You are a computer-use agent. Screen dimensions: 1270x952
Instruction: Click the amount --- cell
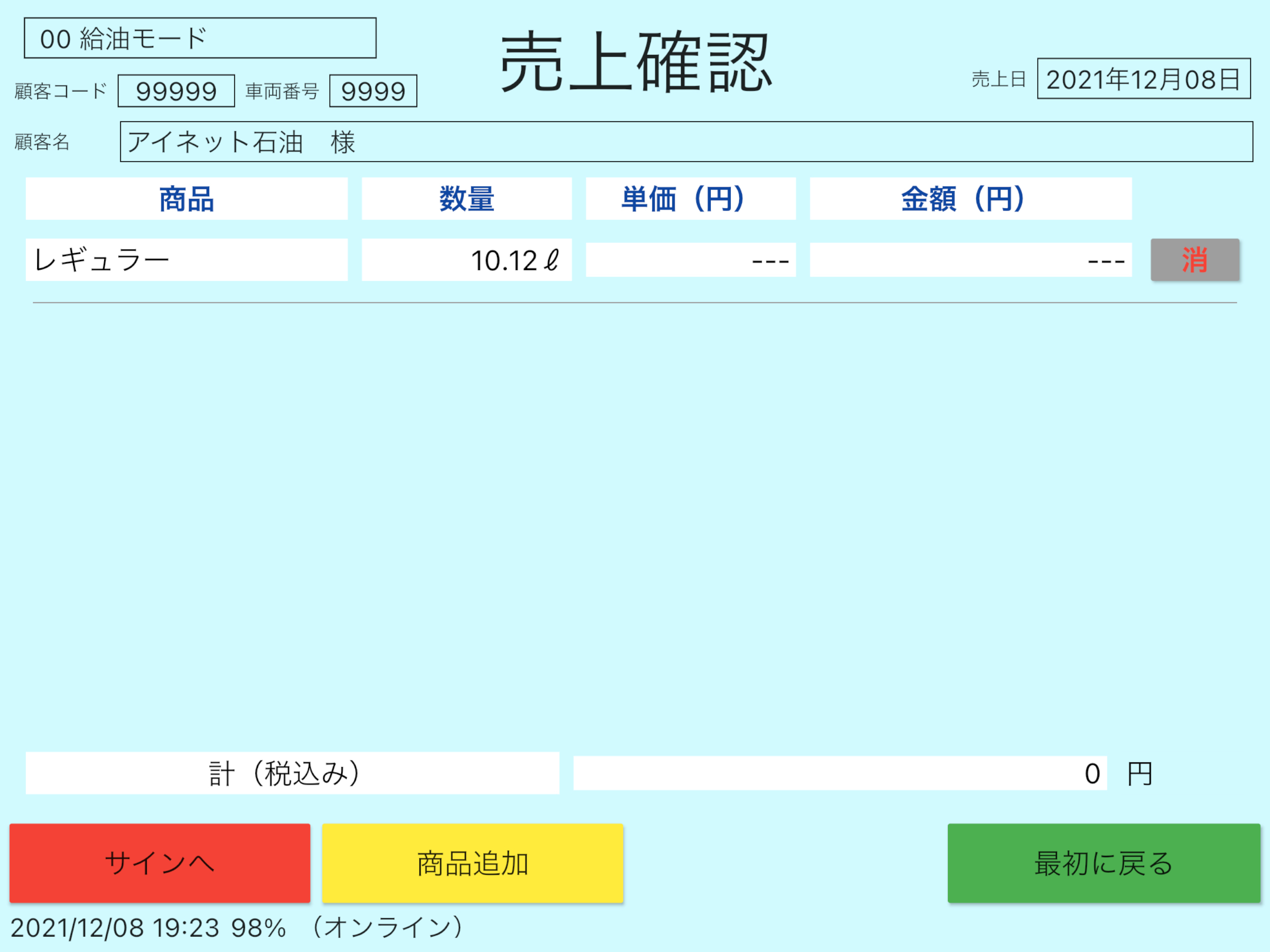(x=970, y=259)
